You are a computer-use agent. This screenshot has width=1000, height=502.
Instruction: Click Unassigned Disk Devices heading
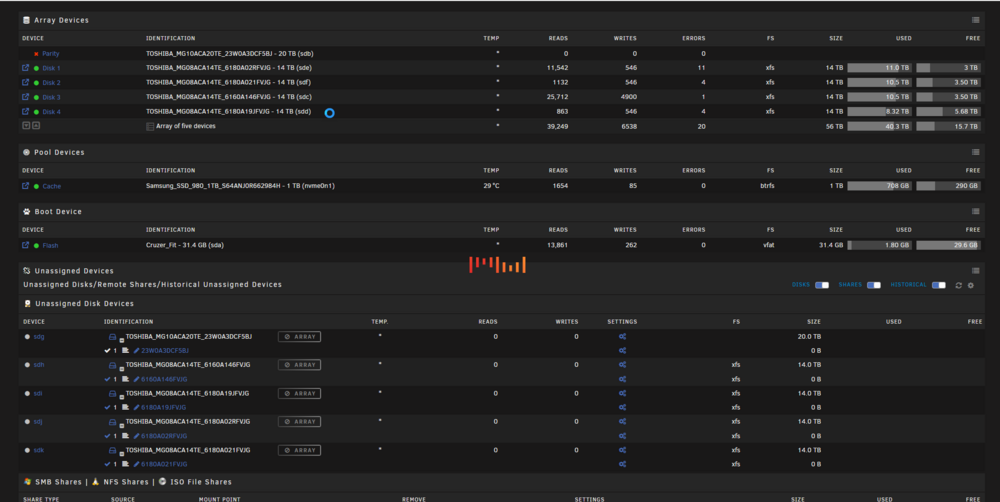[x=84, y=304]
